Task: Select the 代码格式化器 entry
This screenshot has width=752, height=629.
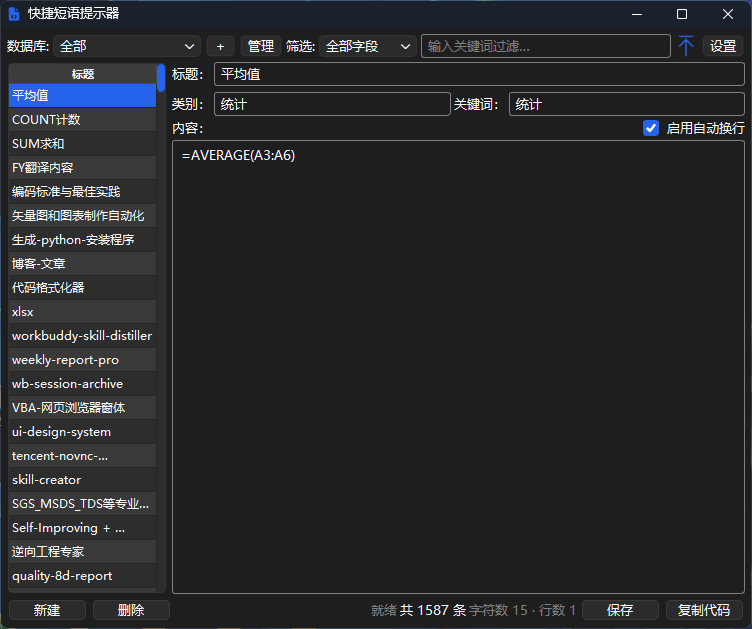Action: 82,287
